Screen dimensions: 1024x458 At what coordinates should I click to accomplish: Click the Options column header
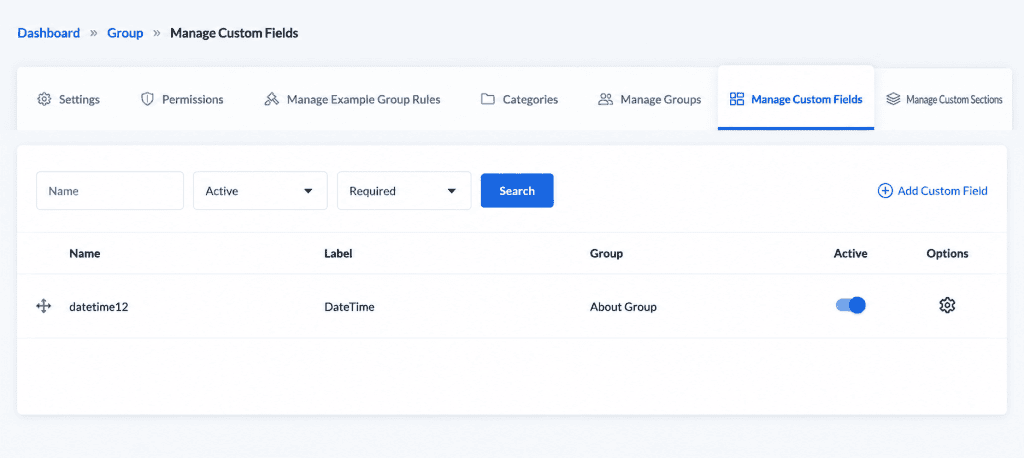[x=948, y=254]
